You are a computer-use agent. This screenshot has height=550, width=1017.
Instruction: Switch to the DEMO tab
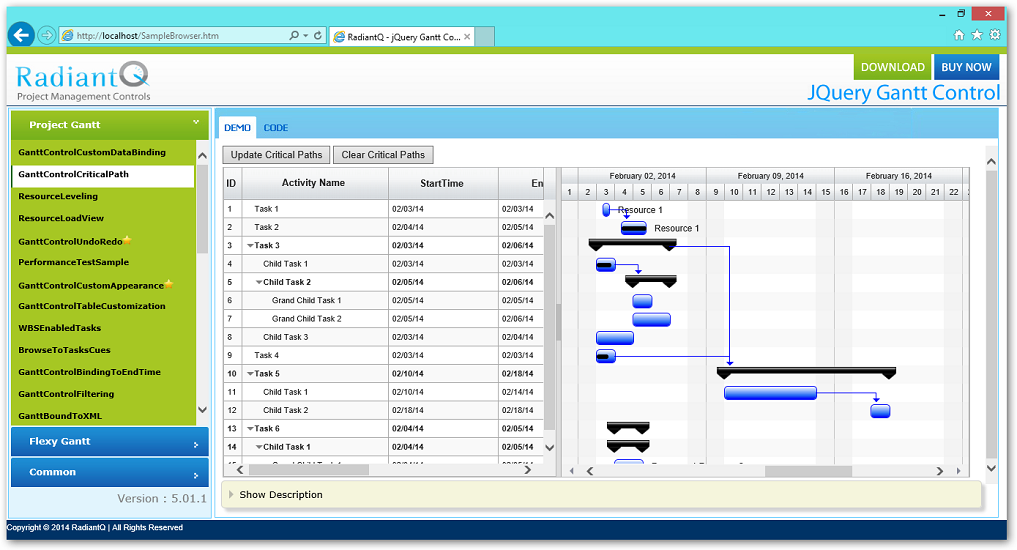click(x=237, y=128)
